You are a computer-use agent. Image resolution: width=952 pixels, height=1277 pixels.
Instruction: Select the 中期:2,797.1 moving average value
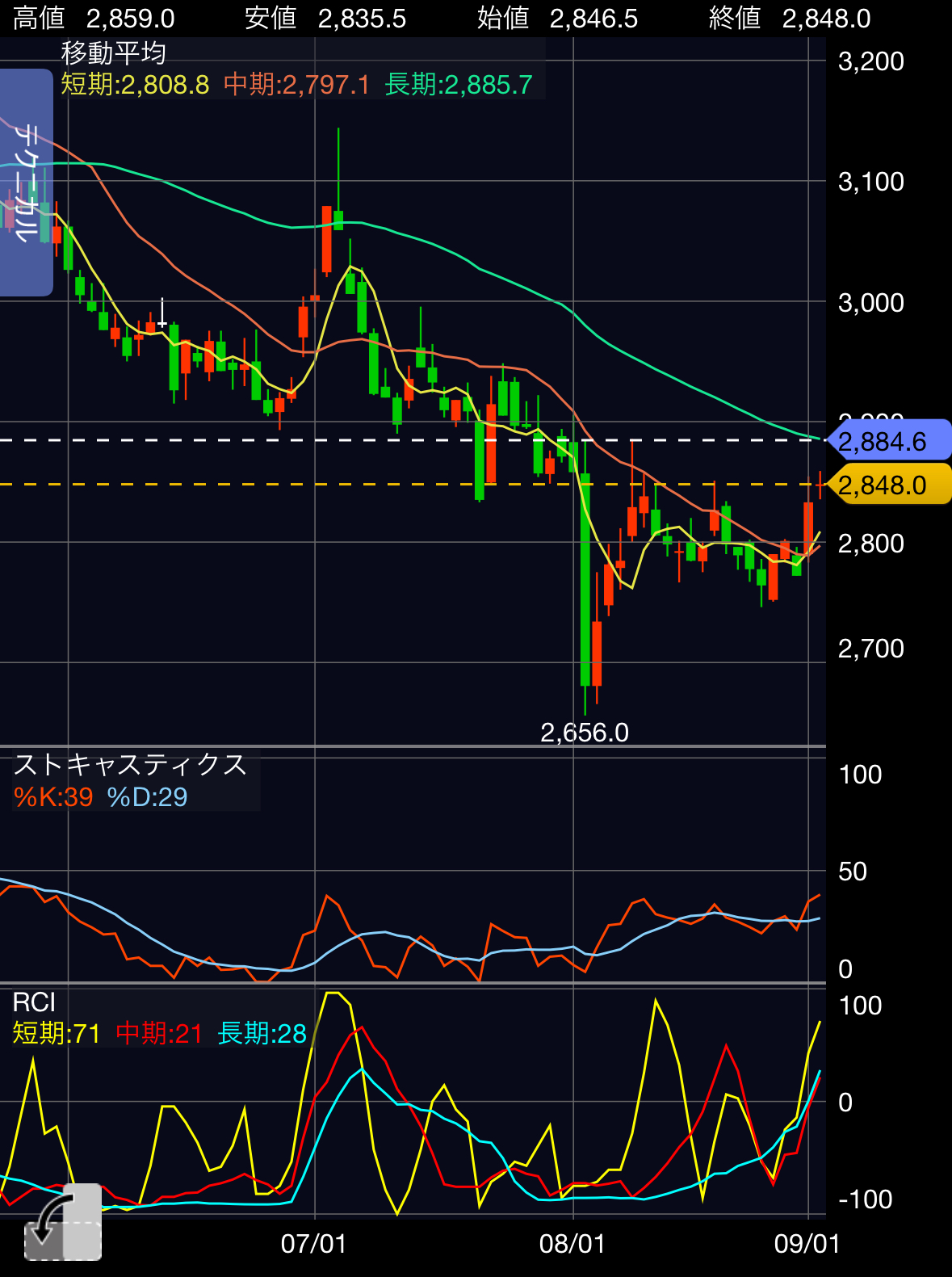(296, 84)
